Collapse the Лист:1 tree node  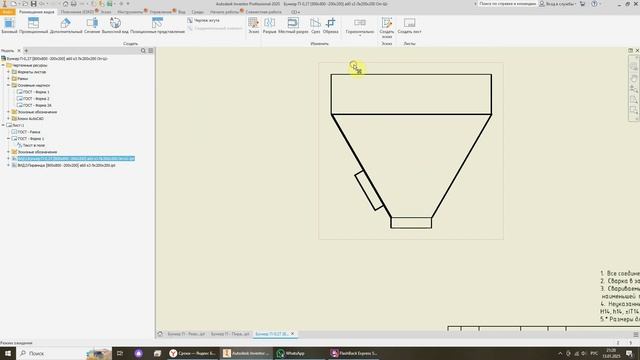[3, 125]
